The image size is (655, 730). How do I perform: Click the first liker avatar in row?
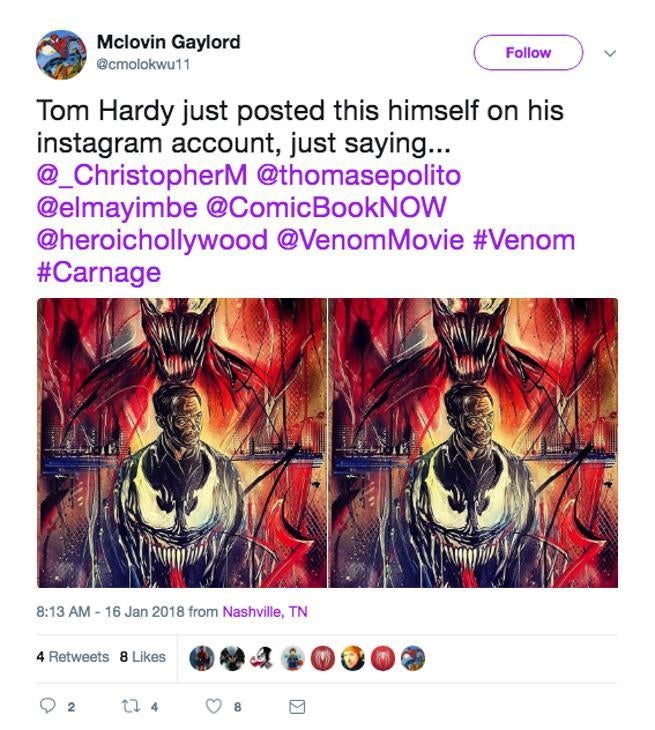coord(201,657)
